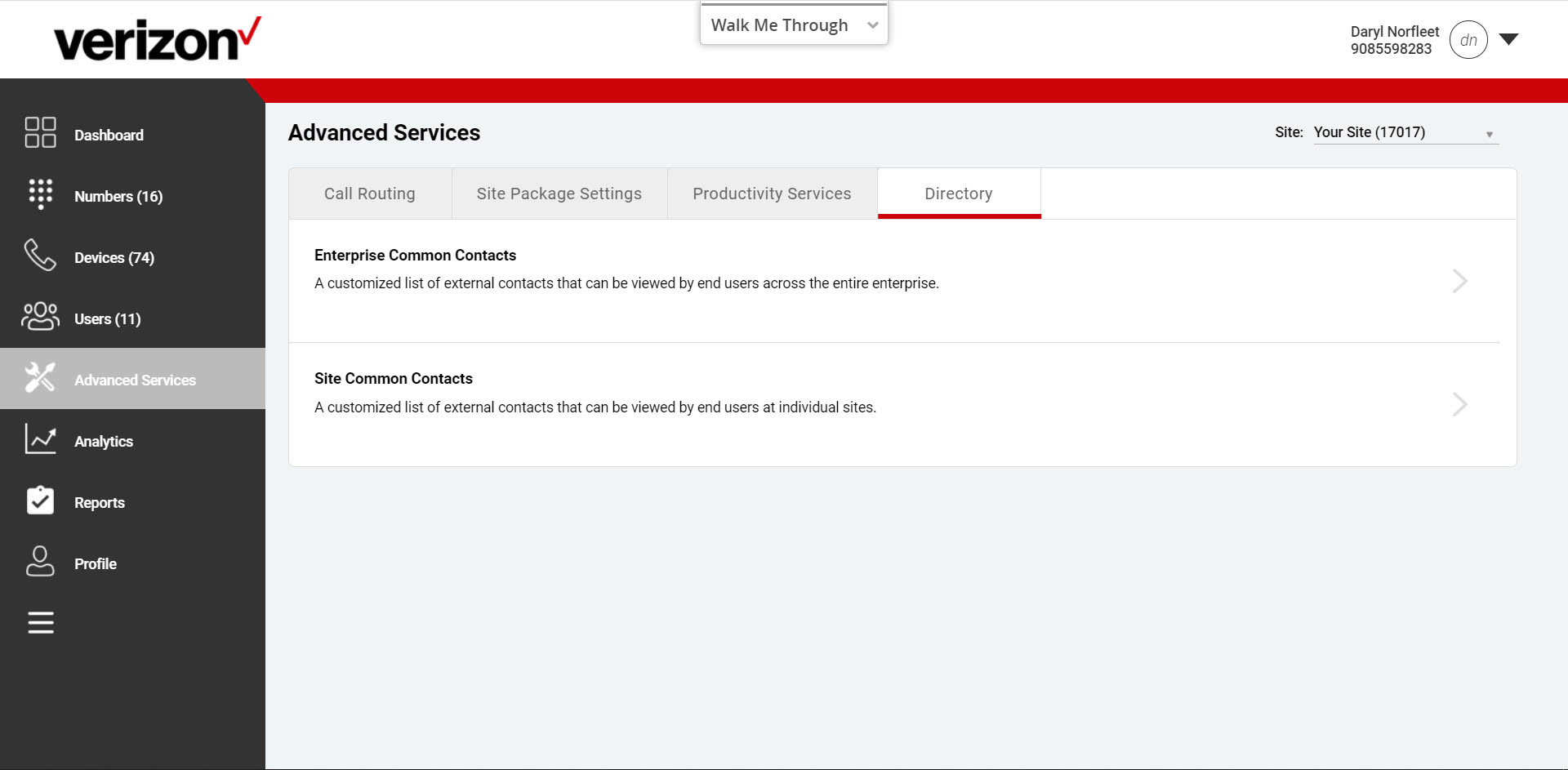The image size is (1568, 770).
Task: Select the Advanced Services sidebar label
Action: (x=135, y=380)
